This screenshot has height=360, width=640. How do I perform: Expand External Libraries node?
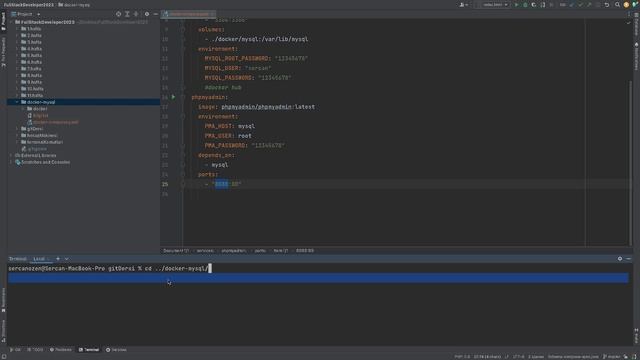(11, 156)
